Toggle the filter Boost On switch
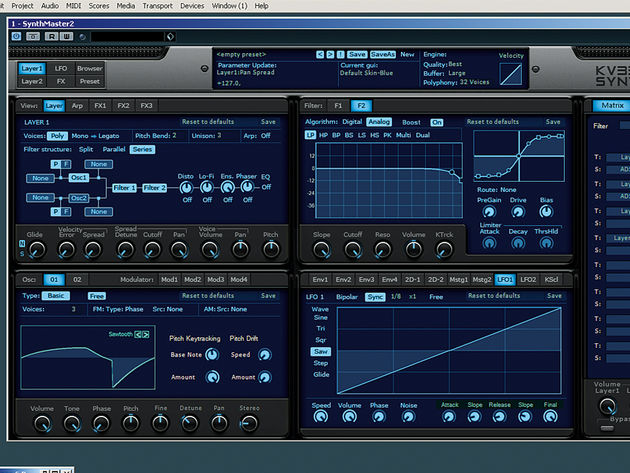Viewport: 630px width, 473px height. click(436, 122)
